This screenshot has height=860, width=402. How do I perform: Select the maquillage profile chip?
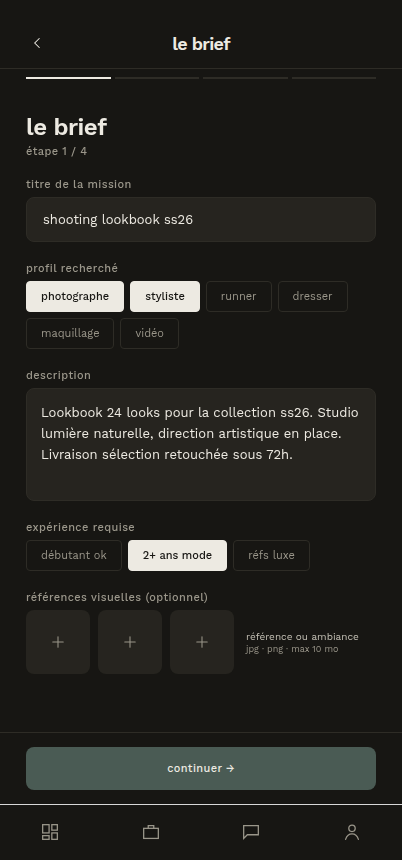pos(70,333)
